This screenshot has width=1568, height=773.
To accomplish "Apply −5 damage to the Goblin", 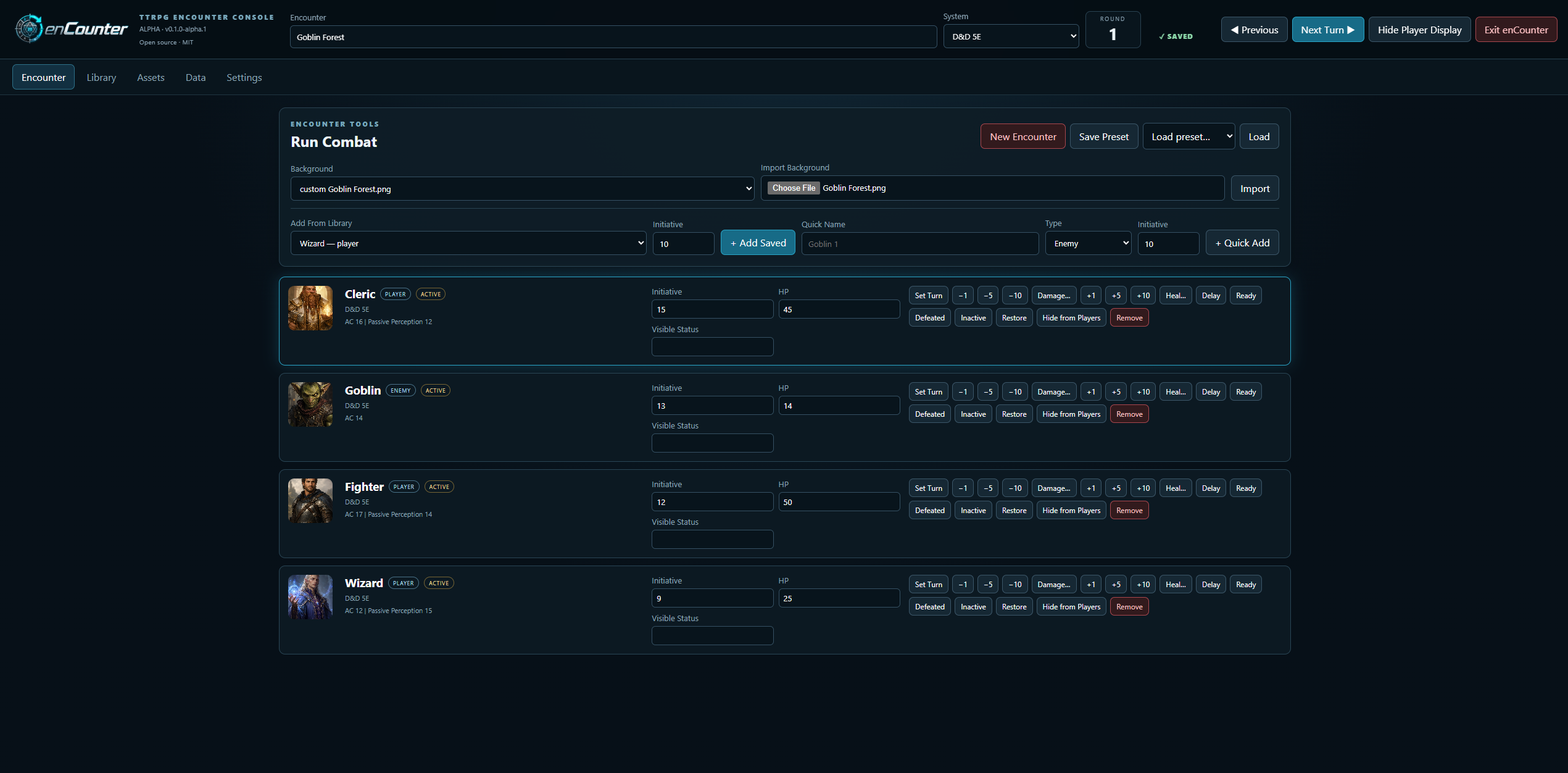I will pyautogui.click(x=987, y=391).
